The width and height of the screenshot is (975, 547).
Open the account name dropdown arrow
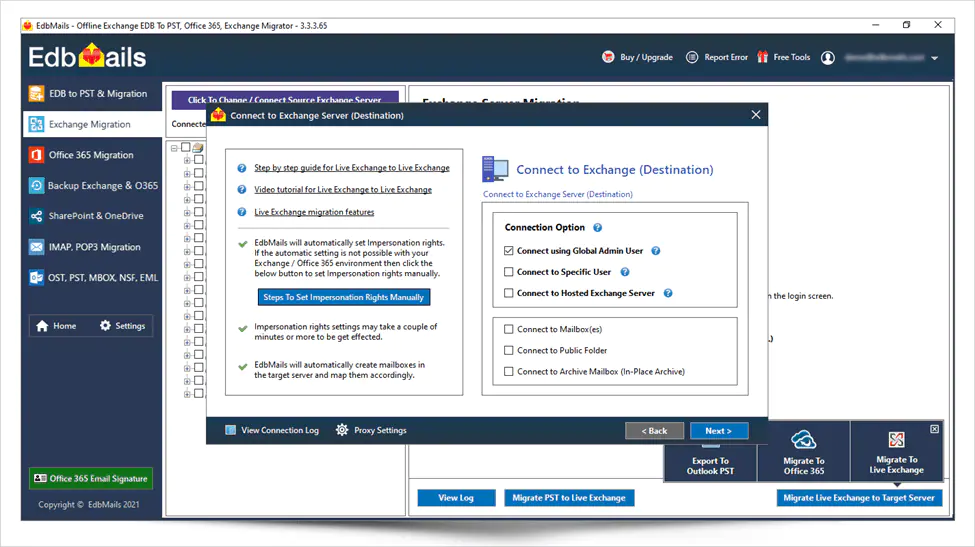[935, 58]
